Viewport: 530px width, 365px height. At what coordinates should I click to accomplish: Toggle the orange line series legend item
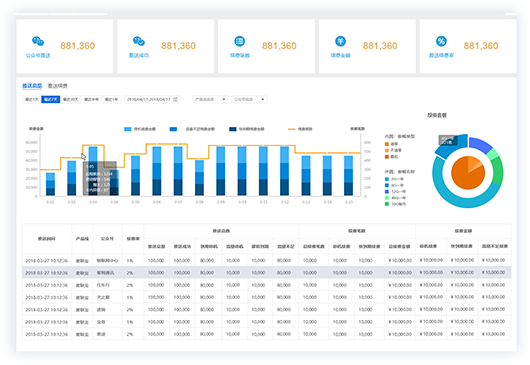[x=300, y=129]
